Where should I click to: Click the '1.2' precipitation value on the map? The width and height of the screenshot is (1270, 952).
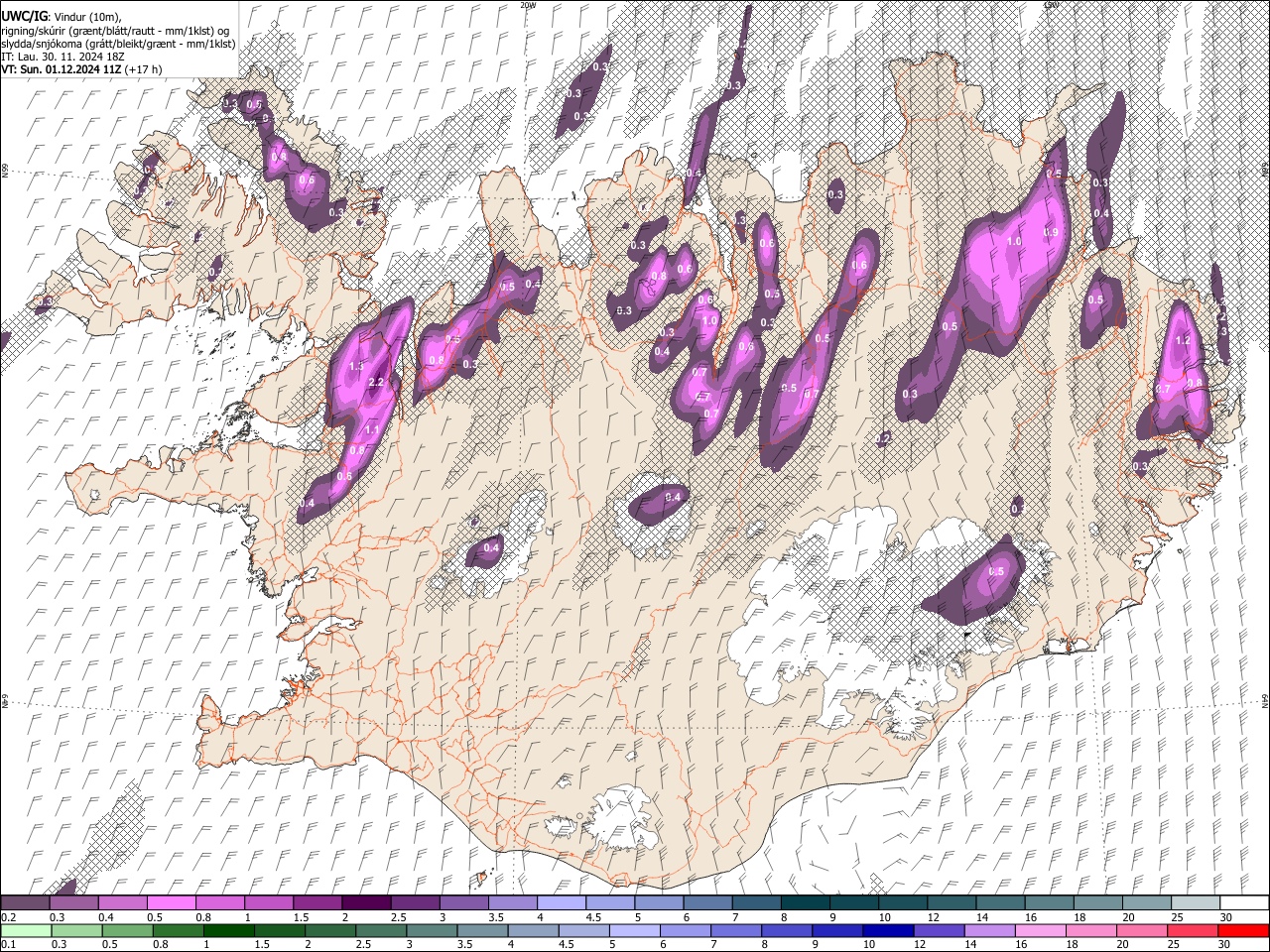coord(1182,340)
